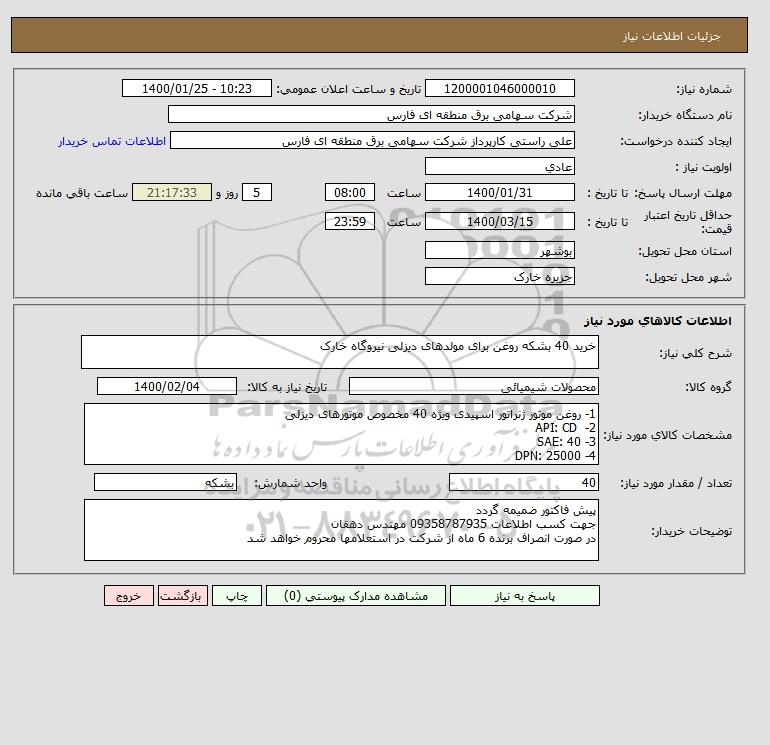Click the label واحد شمارش
770x745 pixels.
point(290,484)
